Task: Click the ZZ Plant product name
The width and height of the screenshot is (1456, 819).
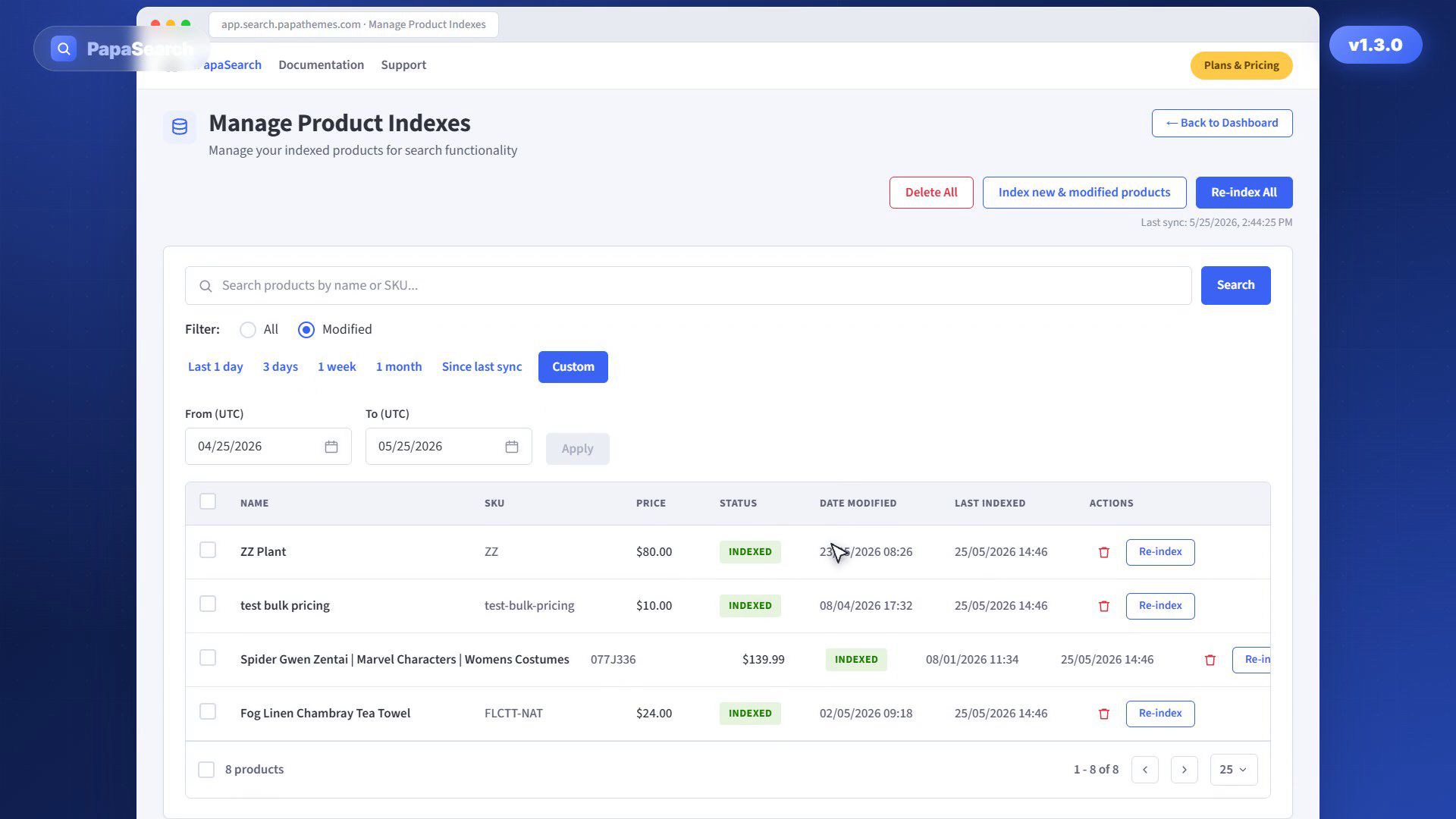Action: (263, 552)
